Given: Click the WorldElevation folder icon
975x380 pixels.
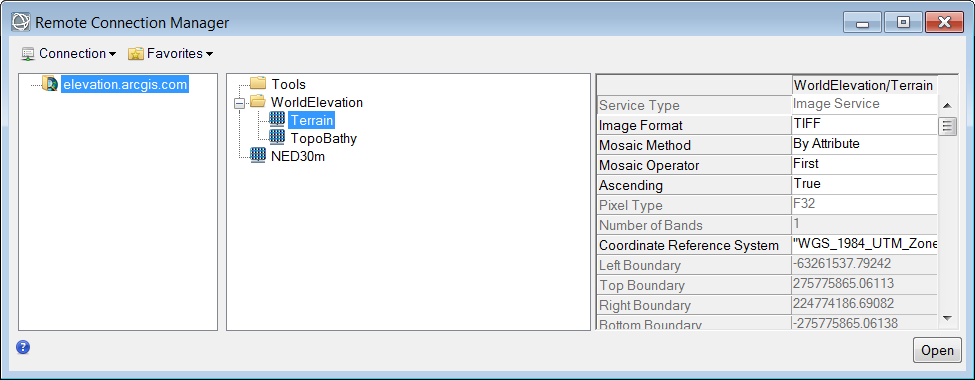Looking at the screenshot, I should coord(257,102).
